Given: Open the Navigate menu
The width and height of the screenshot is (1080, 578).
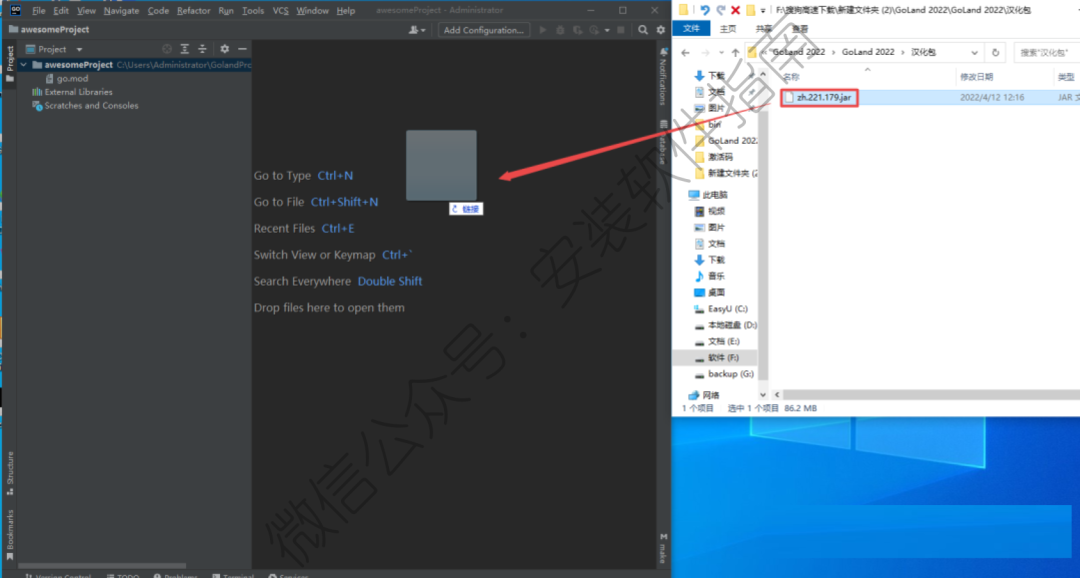Looking at the screenshot, I should click(121, 10).
